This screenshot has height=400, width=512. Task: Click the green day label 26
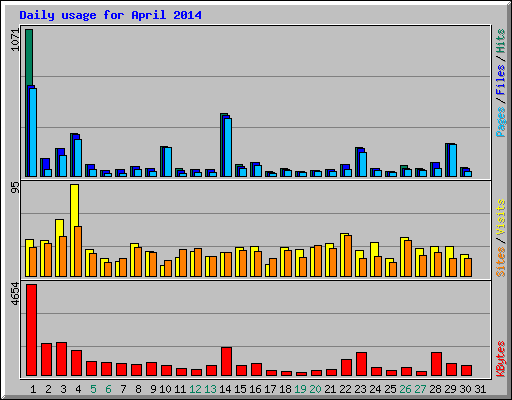coord(405,389)
